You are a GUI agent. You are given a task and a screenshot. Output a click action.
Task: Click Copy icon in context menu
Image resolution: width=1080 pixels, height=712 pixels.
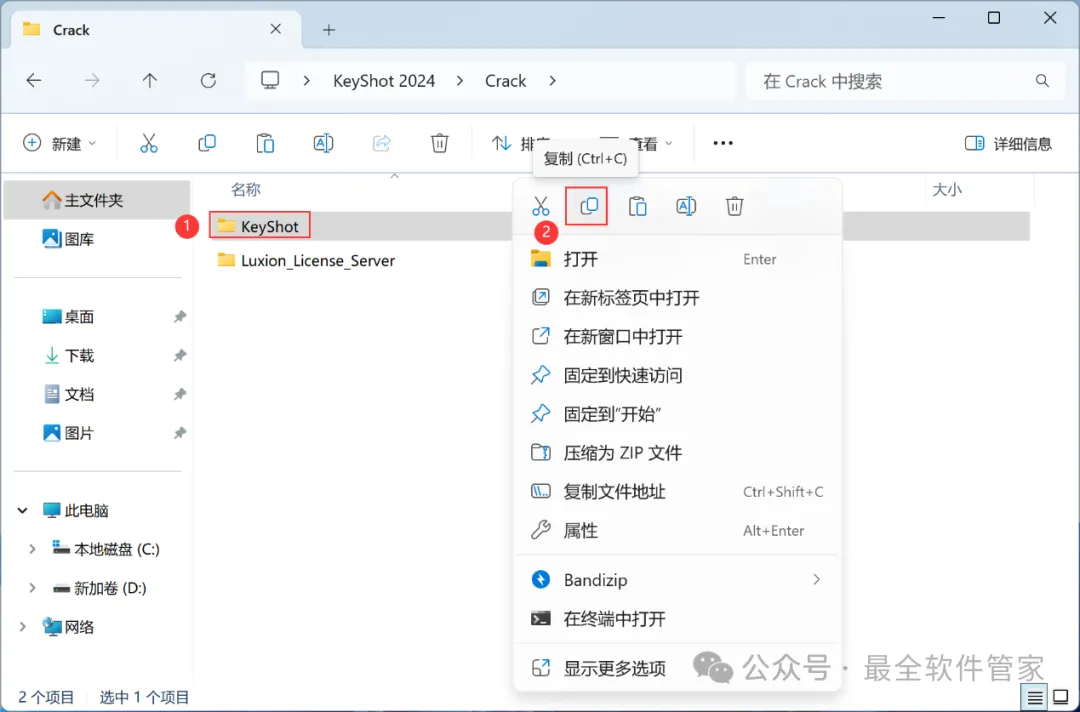point(589,206)
